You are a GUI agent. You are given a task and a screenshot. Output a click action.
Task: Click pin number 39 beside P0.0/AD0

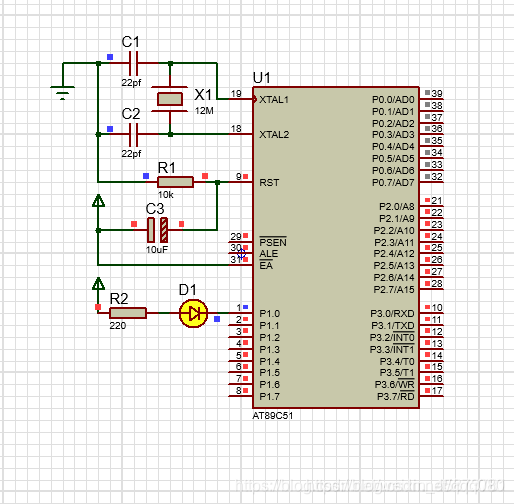click(437, 94)
